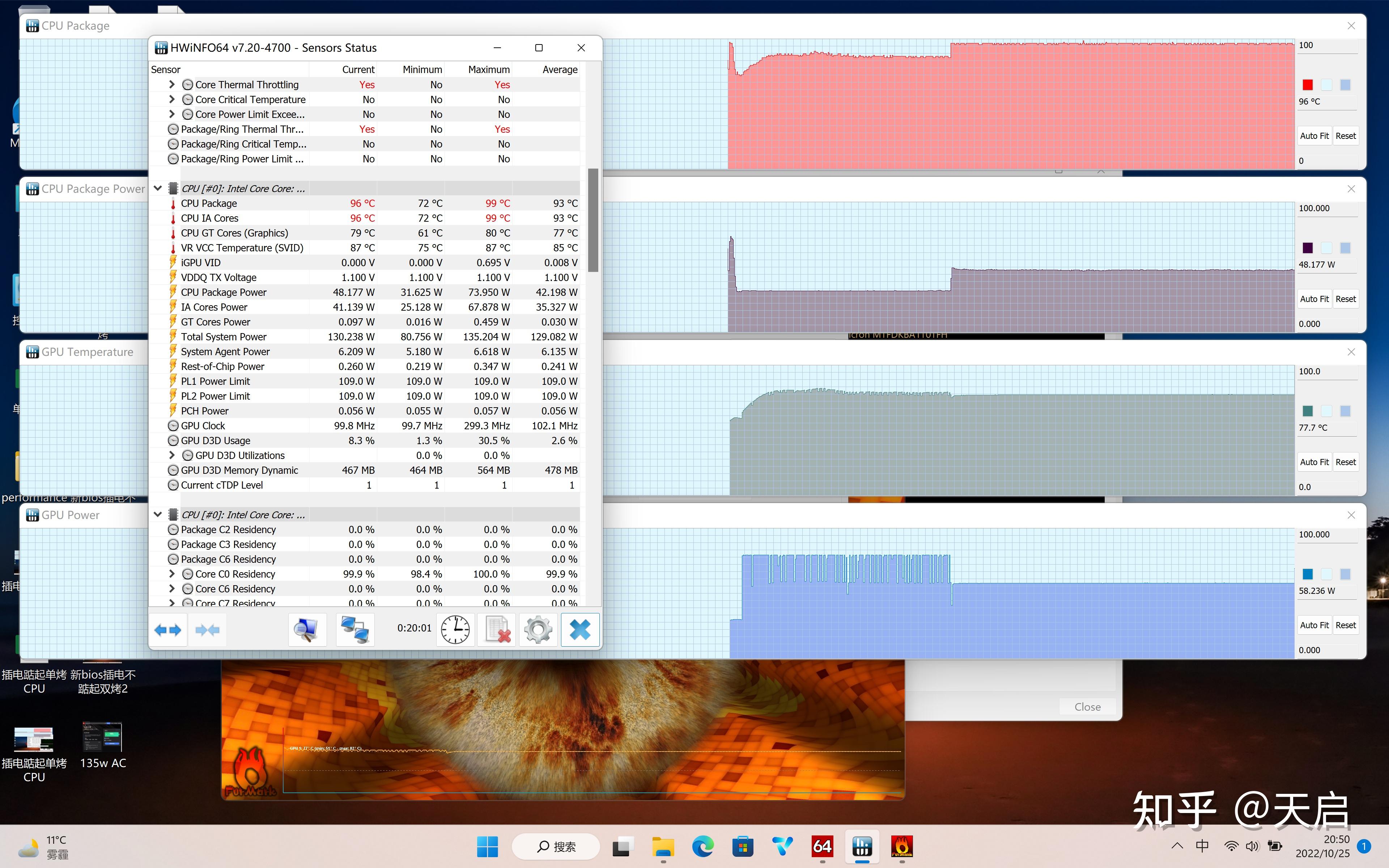Launch Microsoft Edge from the taskbar
The height and width of the screenshot is (868, 1389).
point(703,846)
